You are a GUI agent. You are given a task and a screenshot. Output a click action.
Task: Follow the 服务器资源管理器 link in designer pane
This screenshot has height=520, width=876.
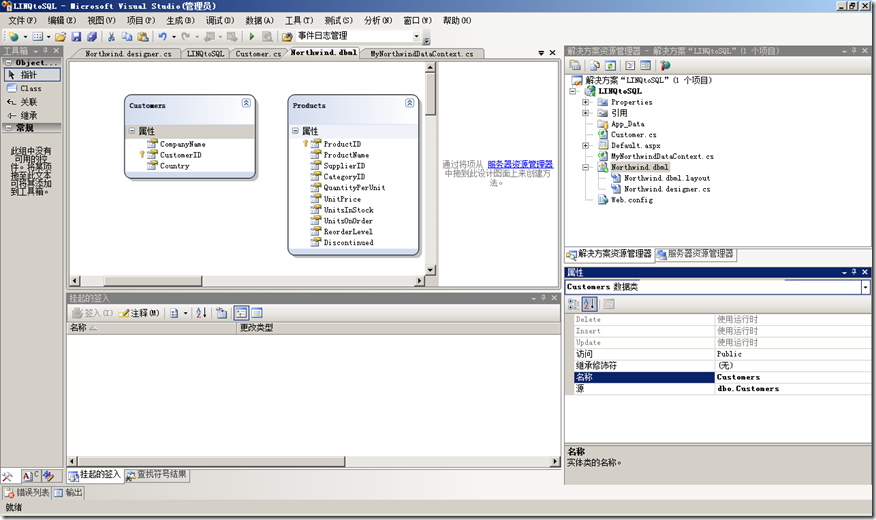pos(520,164)
